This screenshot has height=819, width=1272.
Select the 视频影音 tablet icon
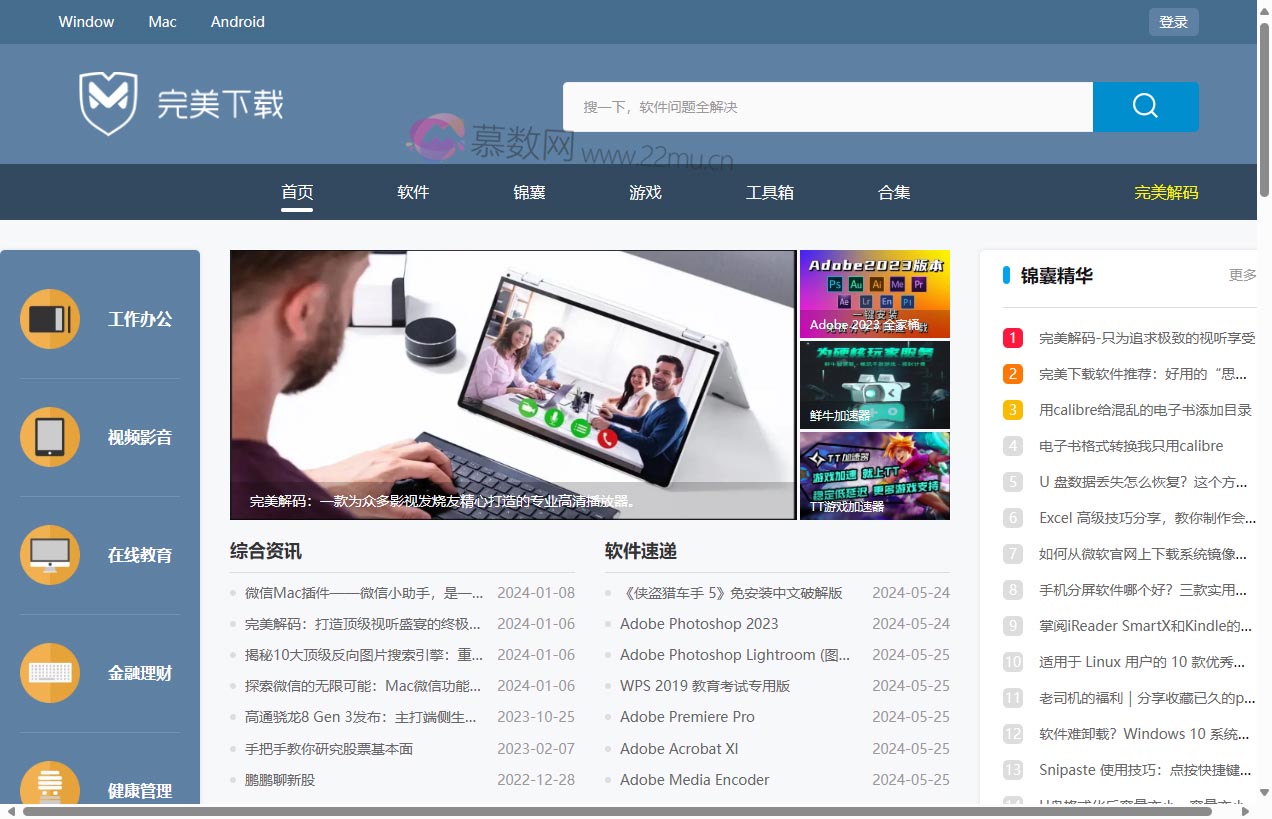click(50, 437)
